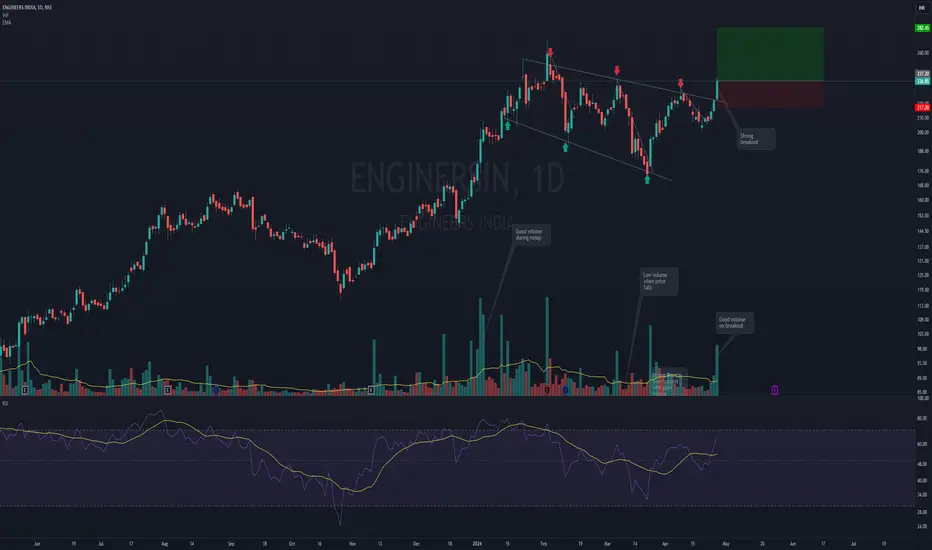The image size is (932, 550).
Task: Click the 160.00 price axis label
Action: click(922, 200)
